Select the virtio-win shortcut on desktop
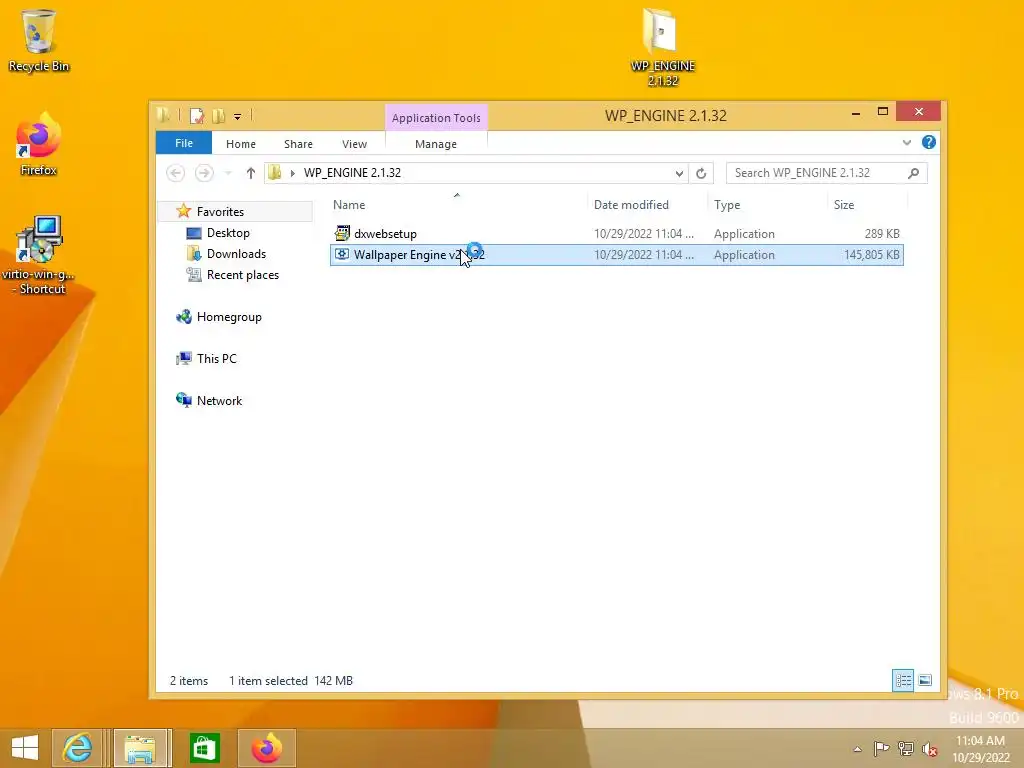The width and height of the screenshot is (1024, 768). coord(39,255)
